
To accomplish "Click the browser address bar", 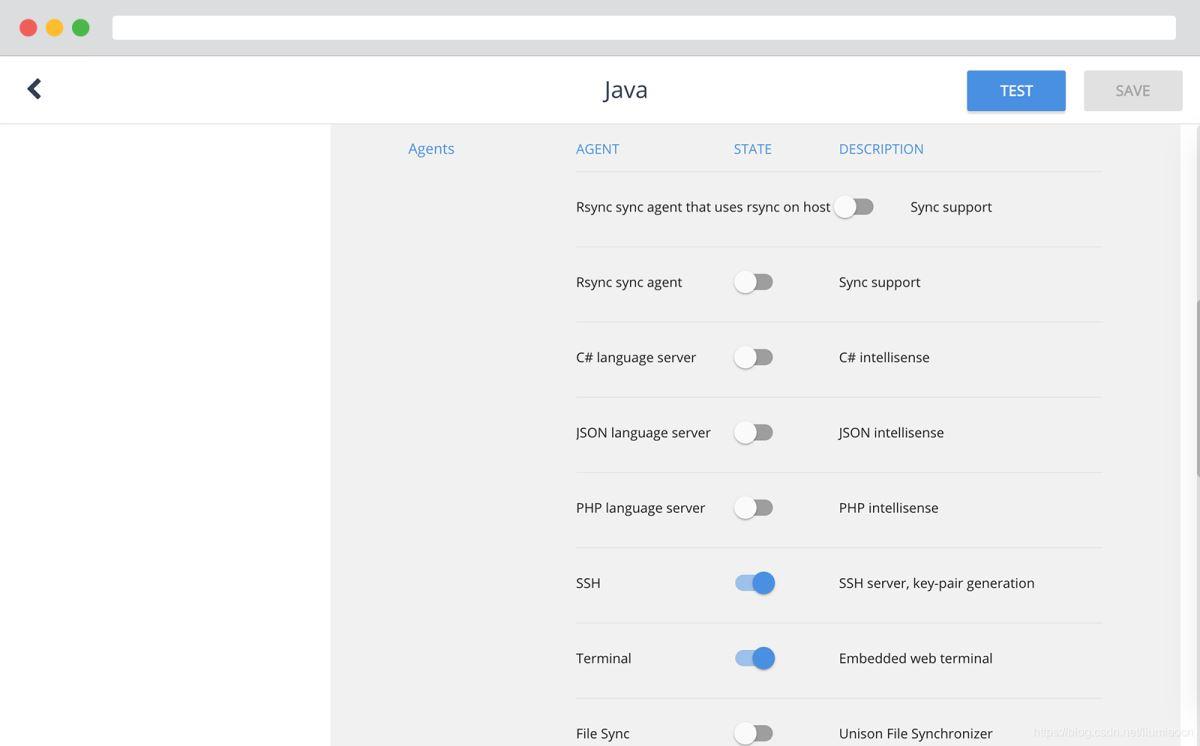I will tap(643, 28).
